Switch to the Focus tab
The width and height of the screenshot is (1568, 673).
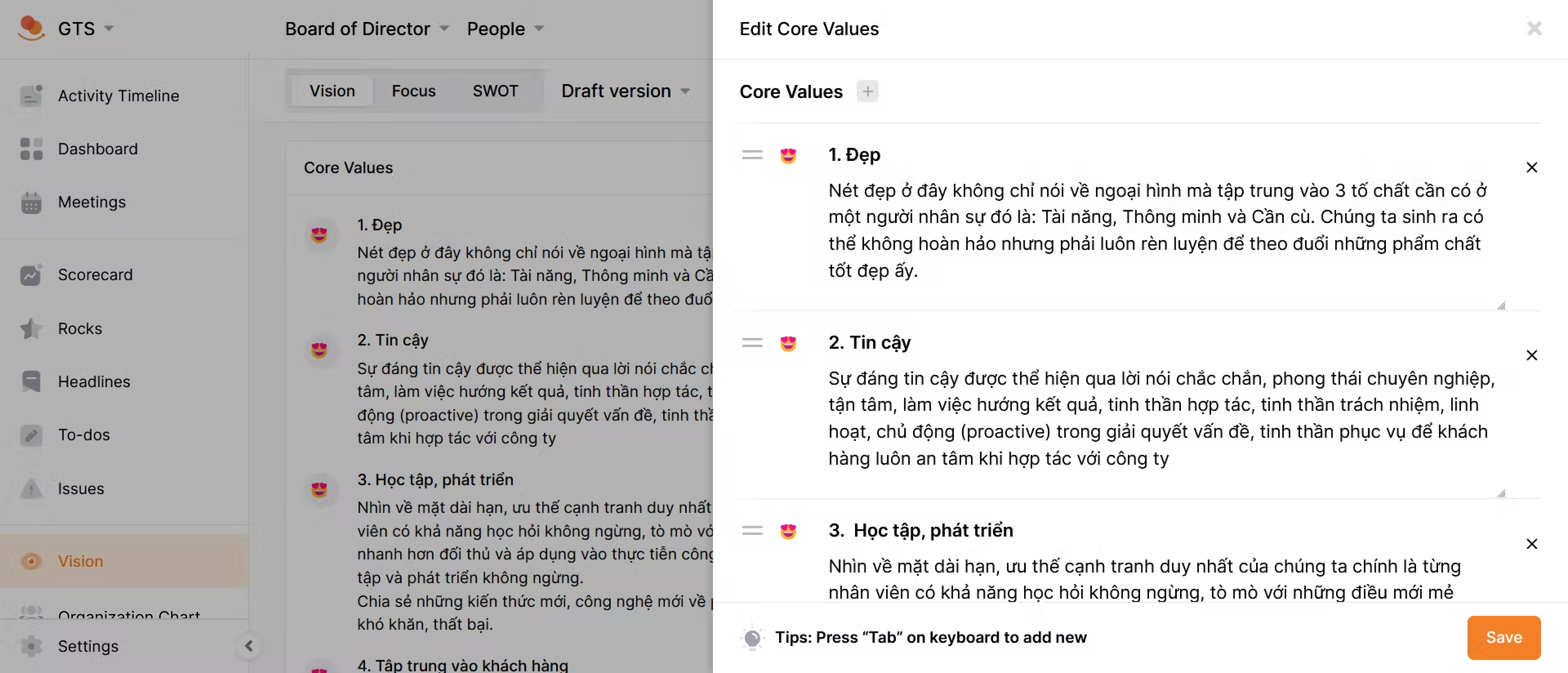click(413, 91)
